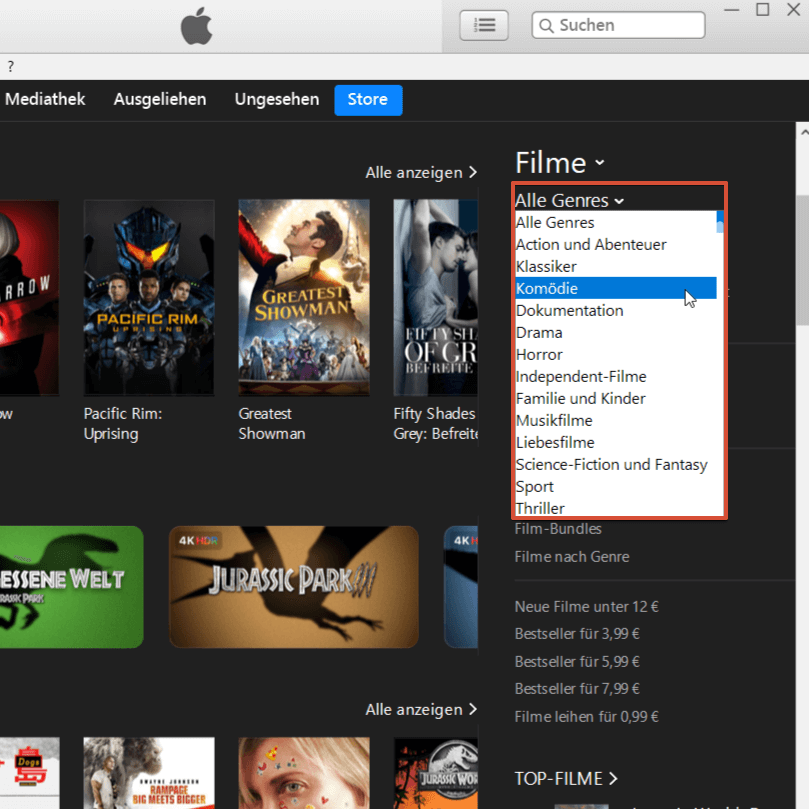Switch to the Ungesehen tab
Screen dimensions: 809x809
pos(277,99)
